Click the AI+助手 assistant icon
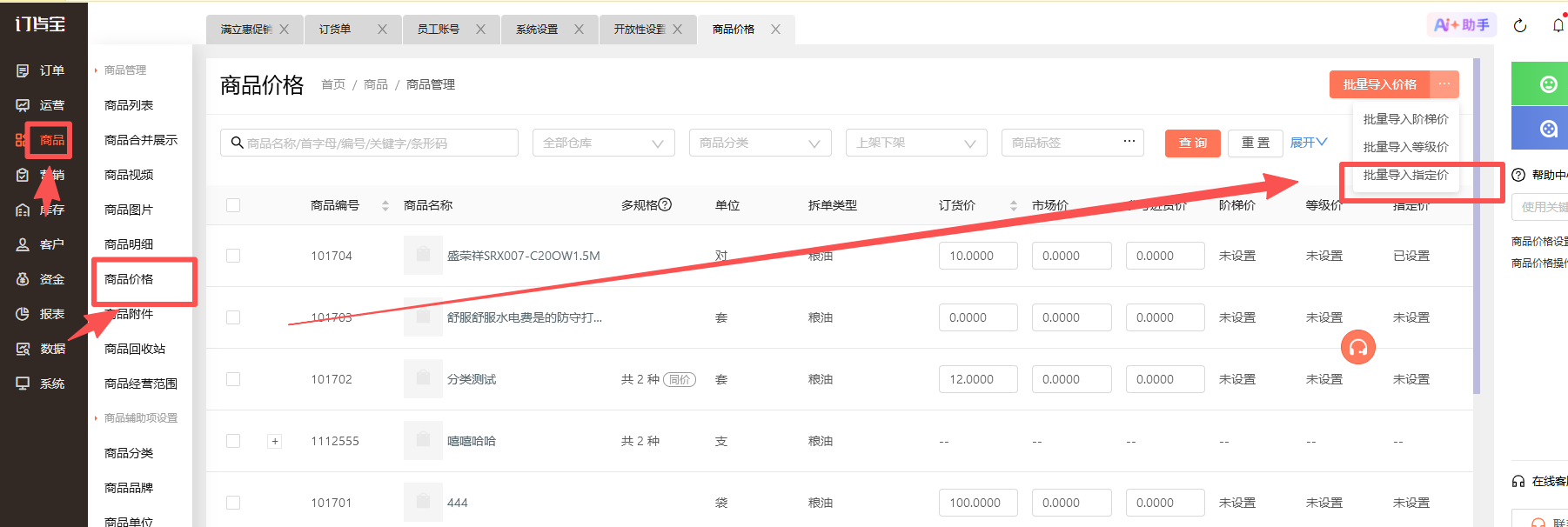 pos(1461,25)
